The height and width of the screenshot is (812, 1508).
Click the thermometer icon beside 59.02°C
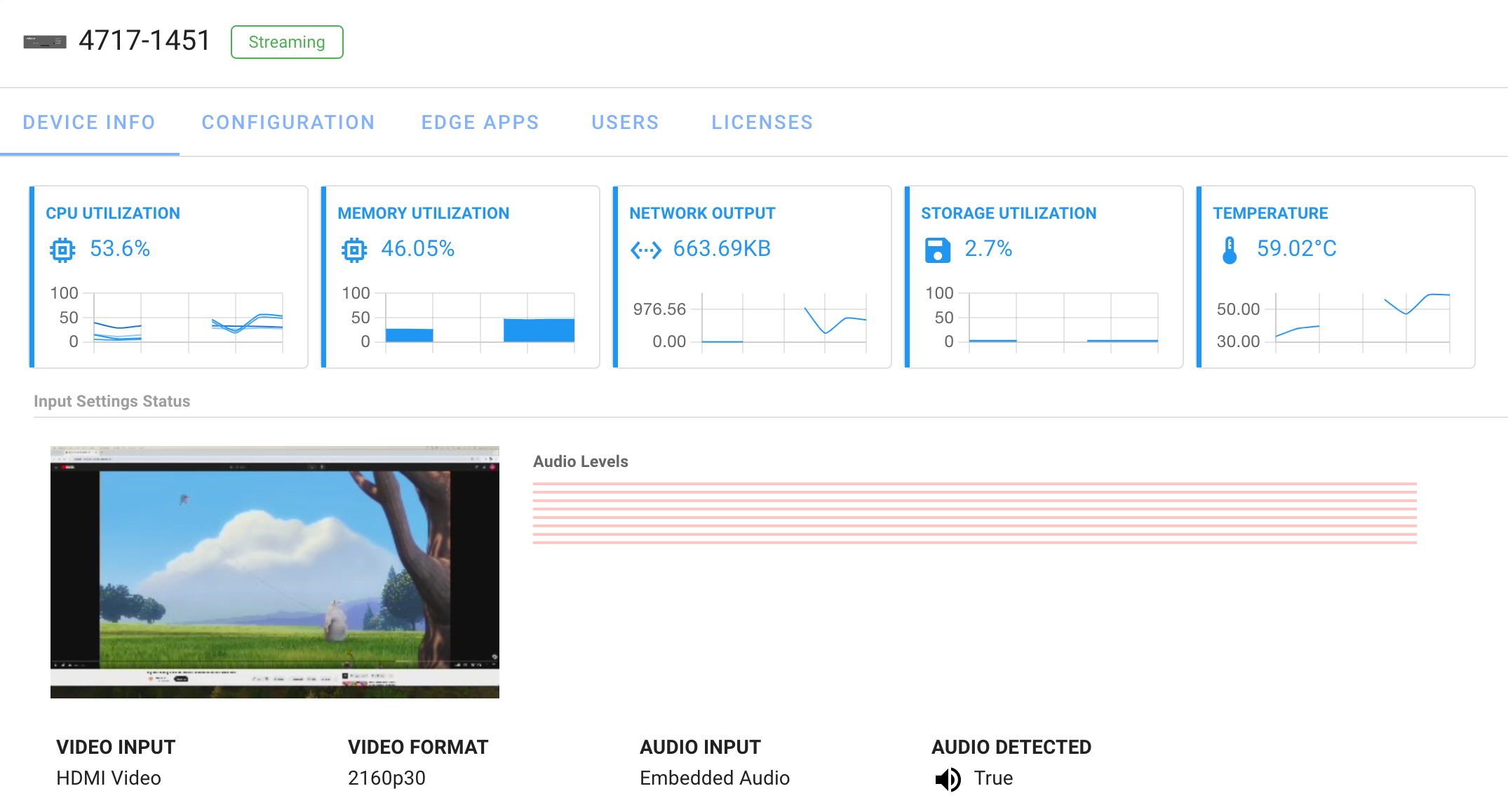[x=1230, y=250]
